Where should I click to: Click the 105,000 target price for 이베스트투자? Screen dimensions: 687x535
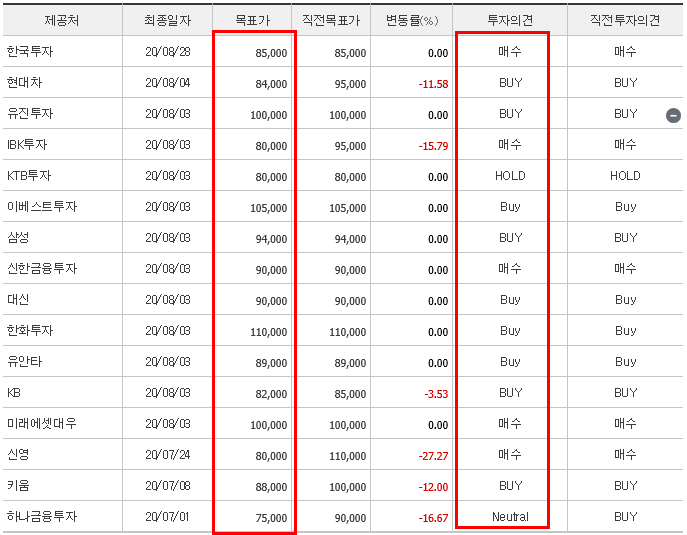[x=269, y=208]
